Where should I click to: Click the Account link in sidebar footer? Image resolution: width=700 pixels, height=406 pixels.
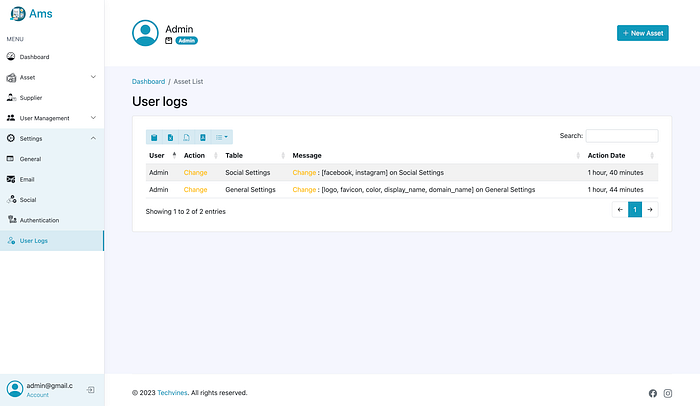38,395
